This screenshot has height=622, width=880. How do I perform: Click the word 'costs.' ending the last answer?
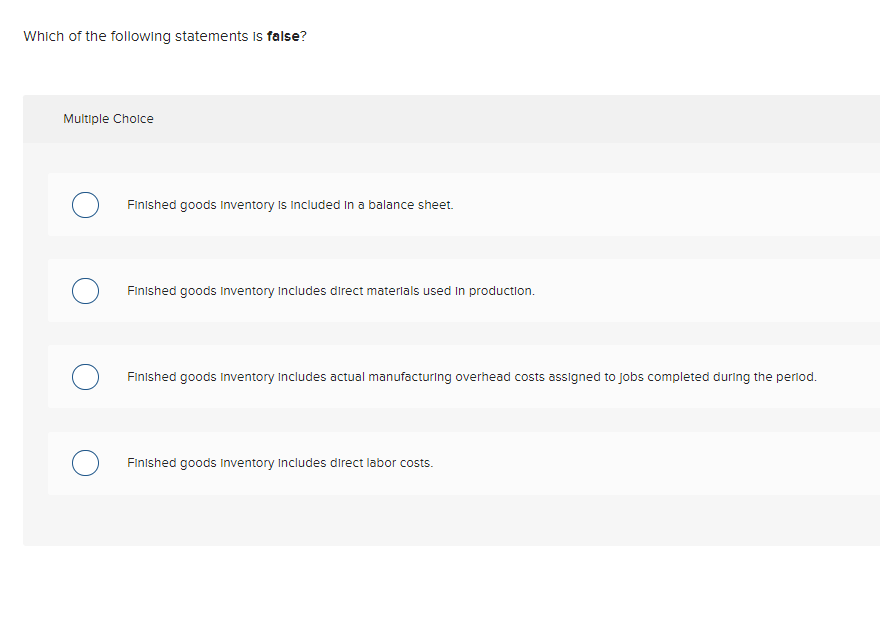coord(416,463)
